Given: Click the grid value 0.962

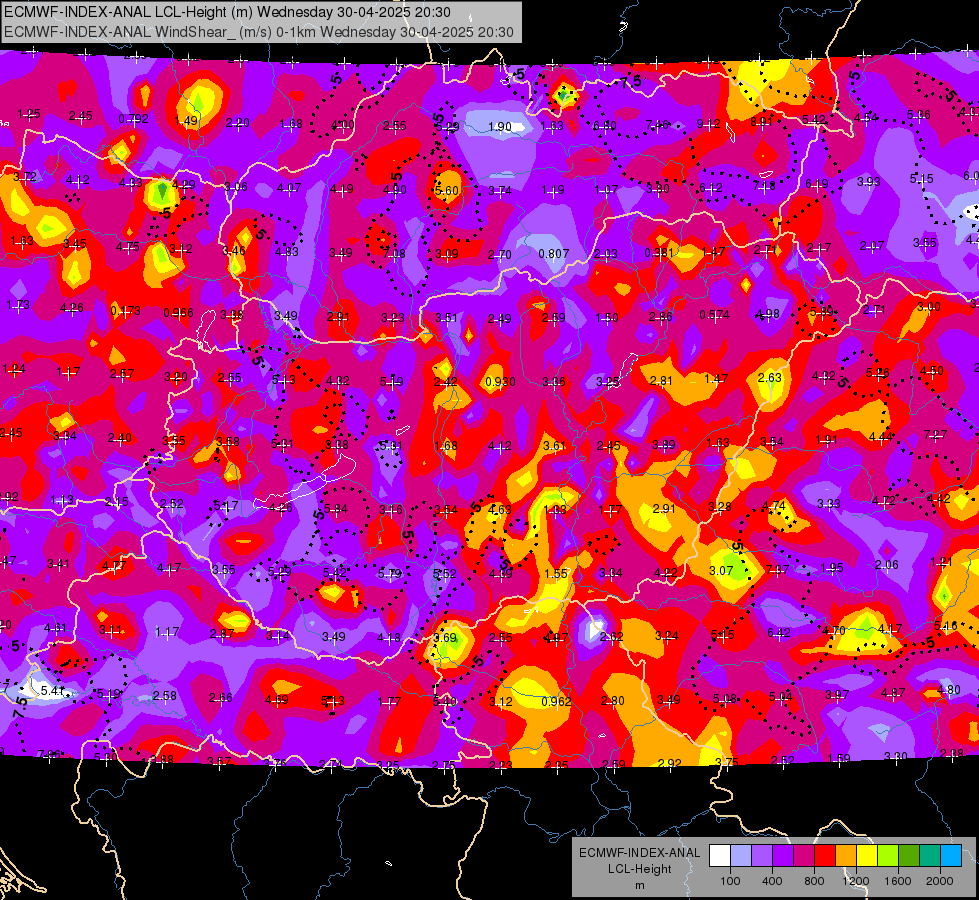Looking at the screenshot, I should click(556, 701).
